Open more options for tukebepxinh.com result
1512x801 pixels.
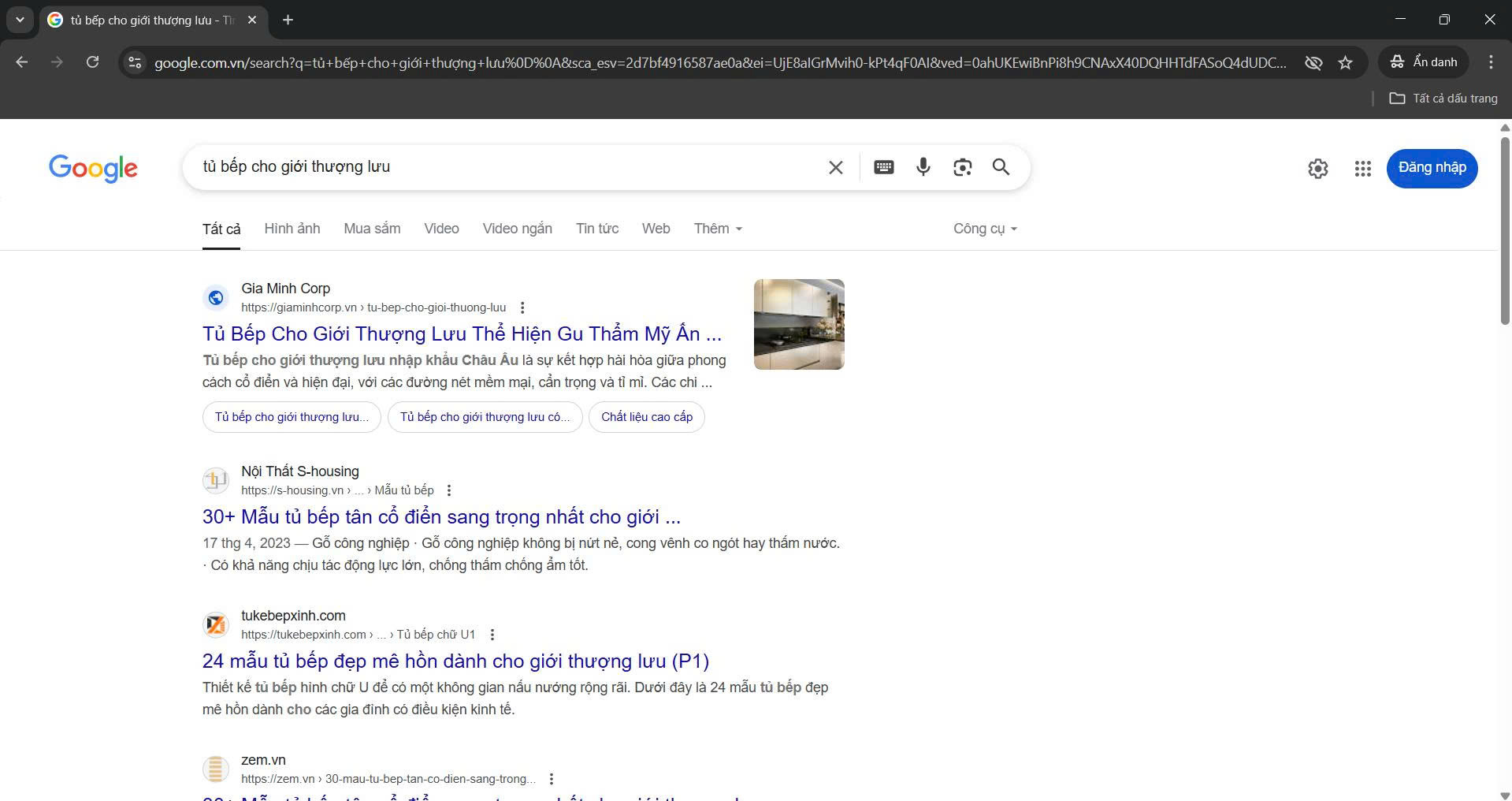[x=492, y=635]
